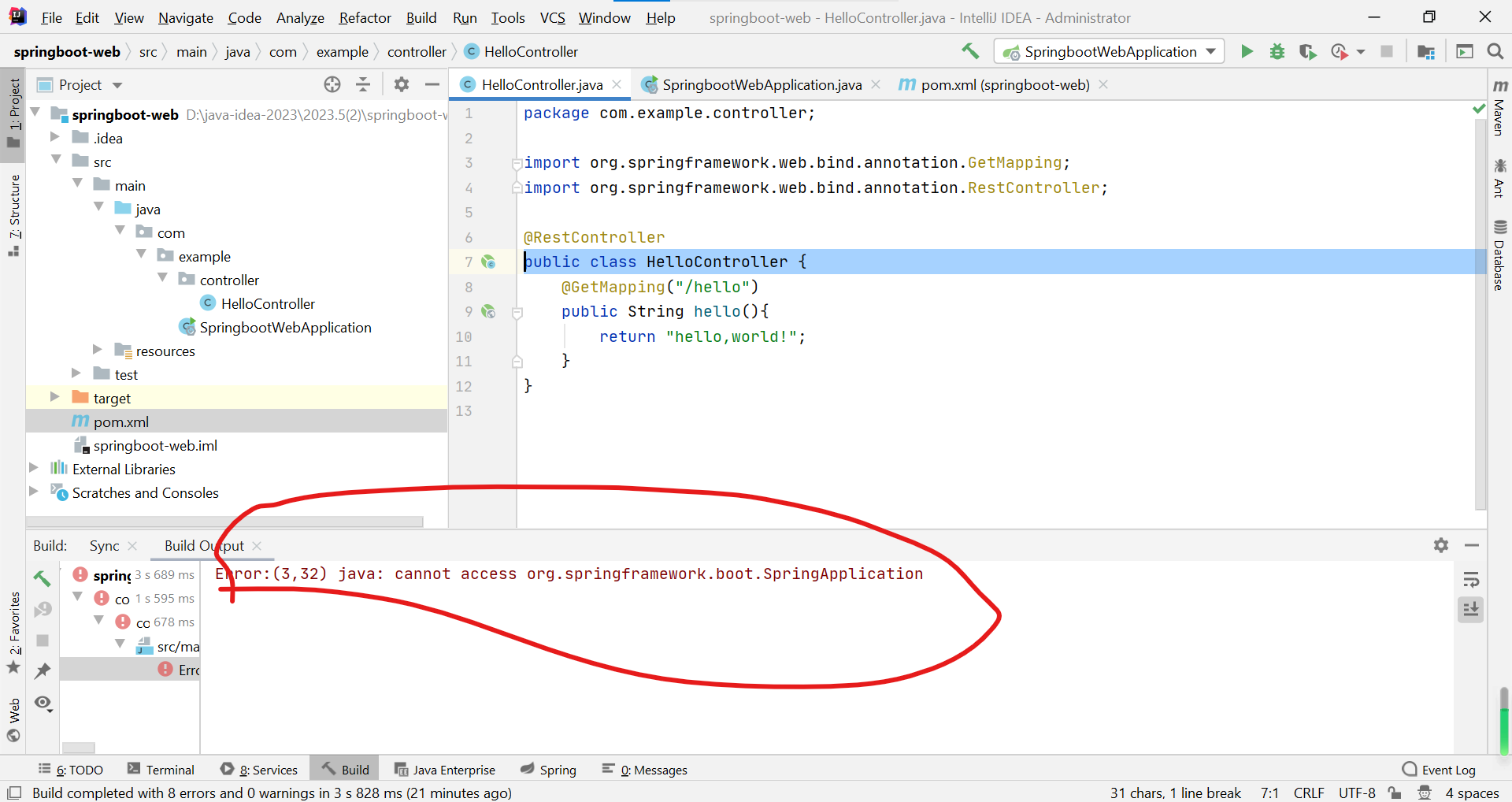This screenshot has height=802, width=1512.
Task: Open the VCS menu
Action: coord(552,17)
